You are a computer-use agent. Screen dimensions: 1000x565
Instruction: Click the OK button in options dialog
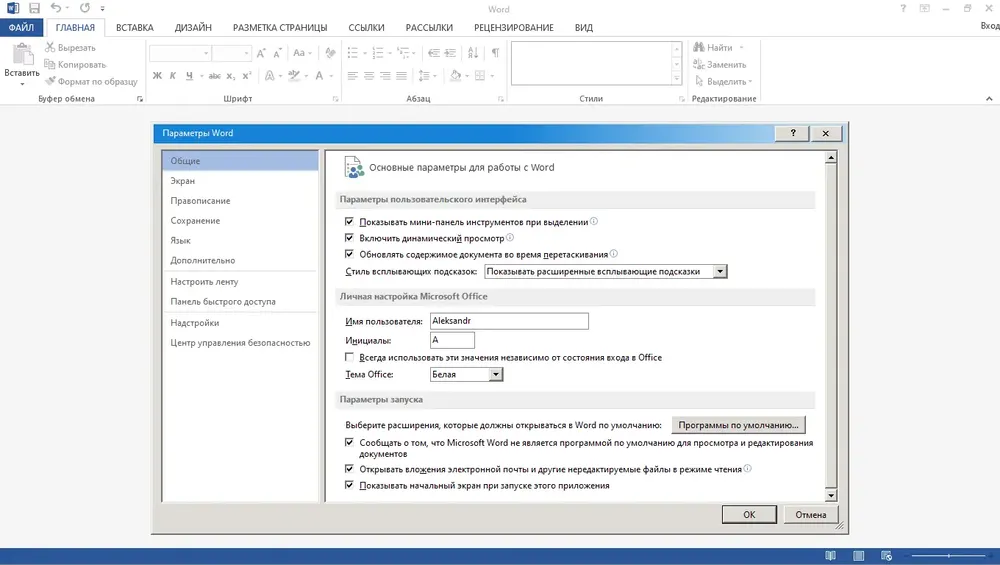[x=749, y=514]
